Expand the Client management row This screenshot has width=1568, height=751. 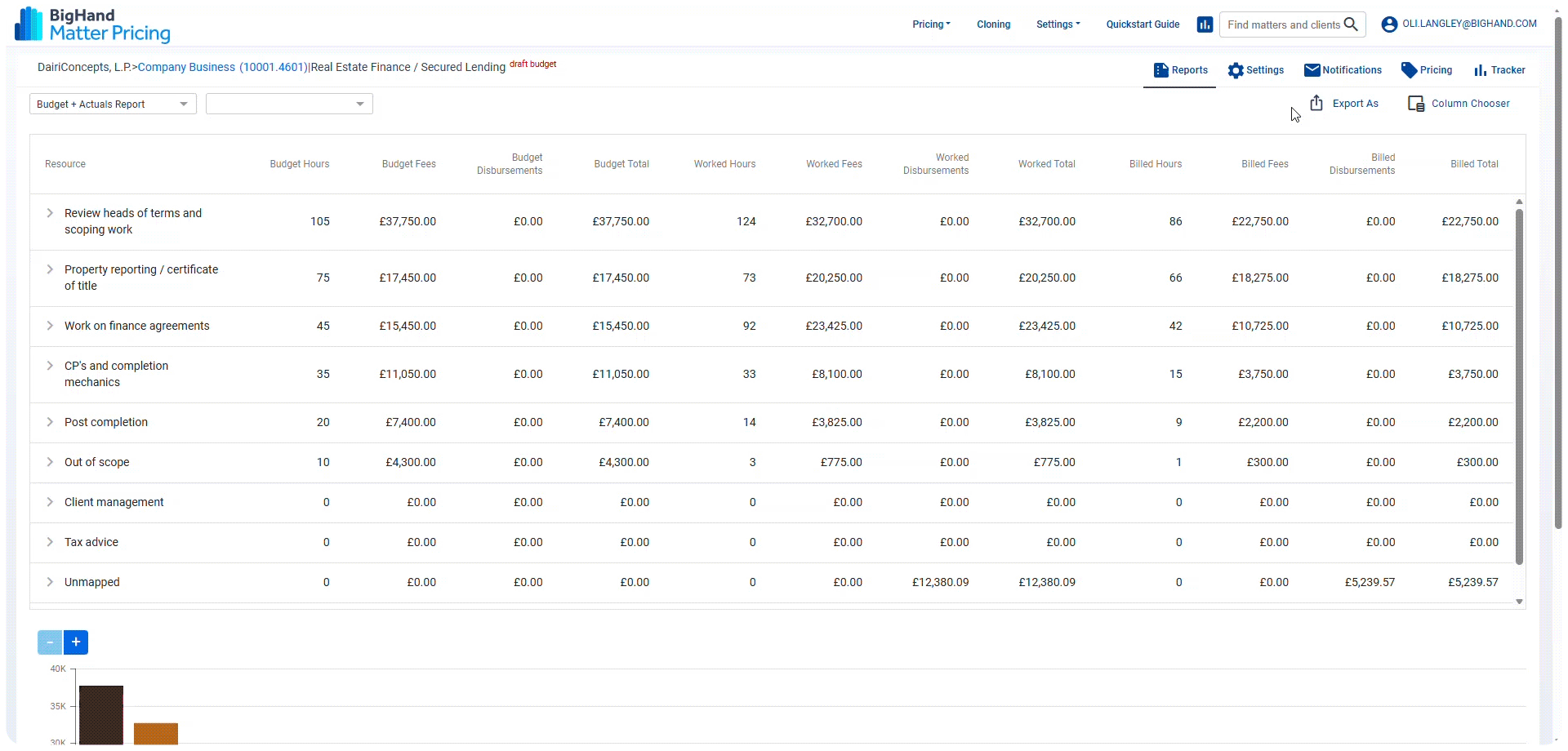coord(50,502)
